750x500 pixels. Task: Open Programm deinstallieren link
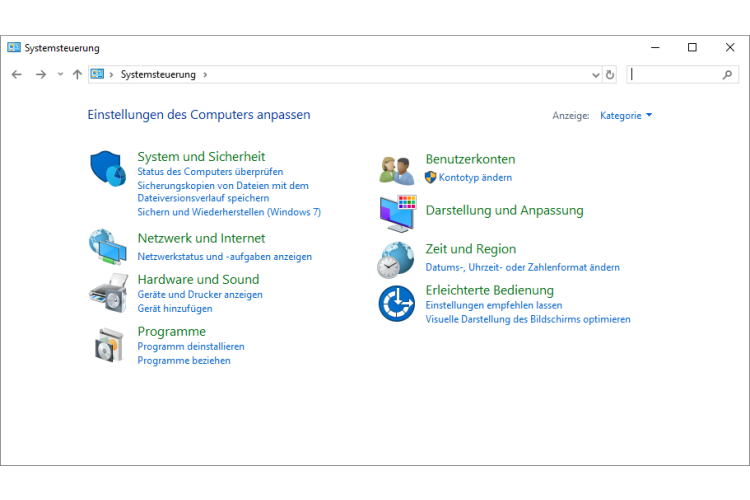[191, 346]
